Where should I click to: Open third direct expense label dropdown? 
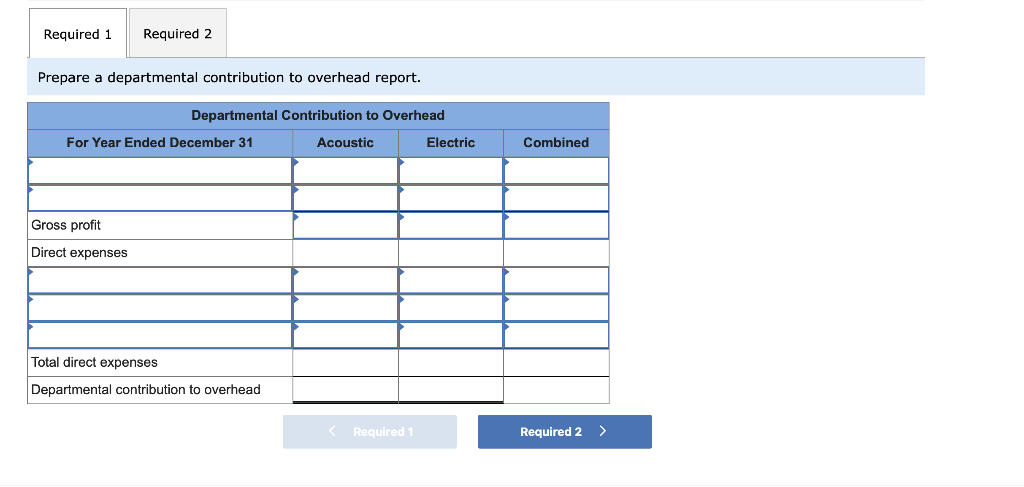pos(160,335)
